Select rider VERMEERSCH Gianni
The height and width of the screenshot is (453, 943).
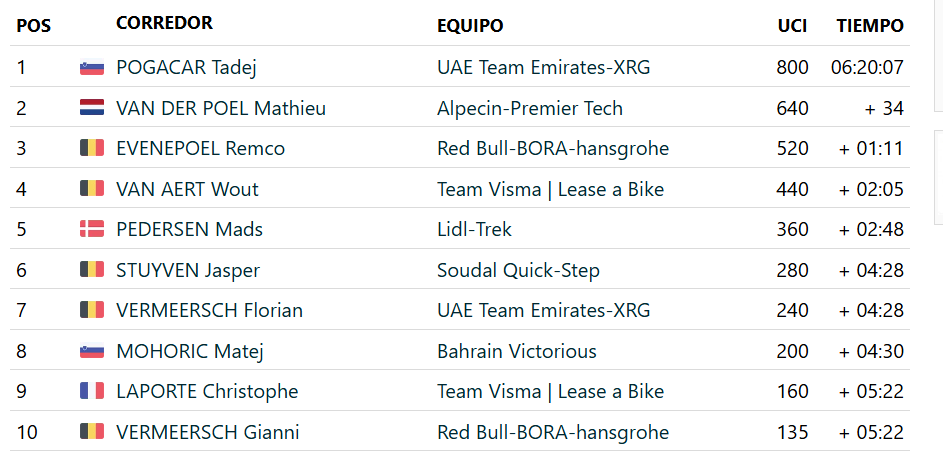pos(207,432)
